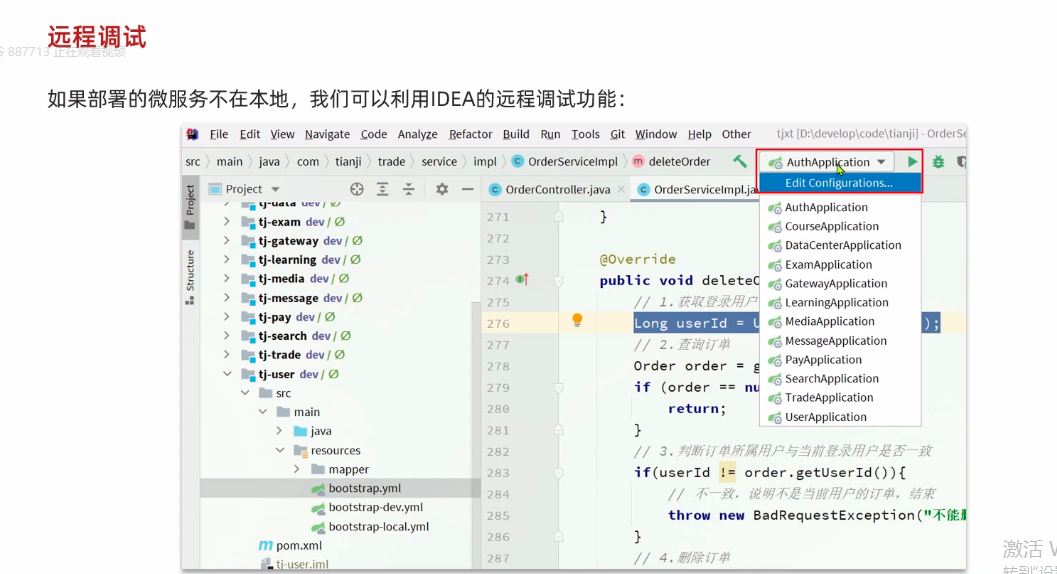Screen dimensions: 1057x574
Task: Select MediaApplication configuration
Action: pyautogui.click(x=840, y=321)
